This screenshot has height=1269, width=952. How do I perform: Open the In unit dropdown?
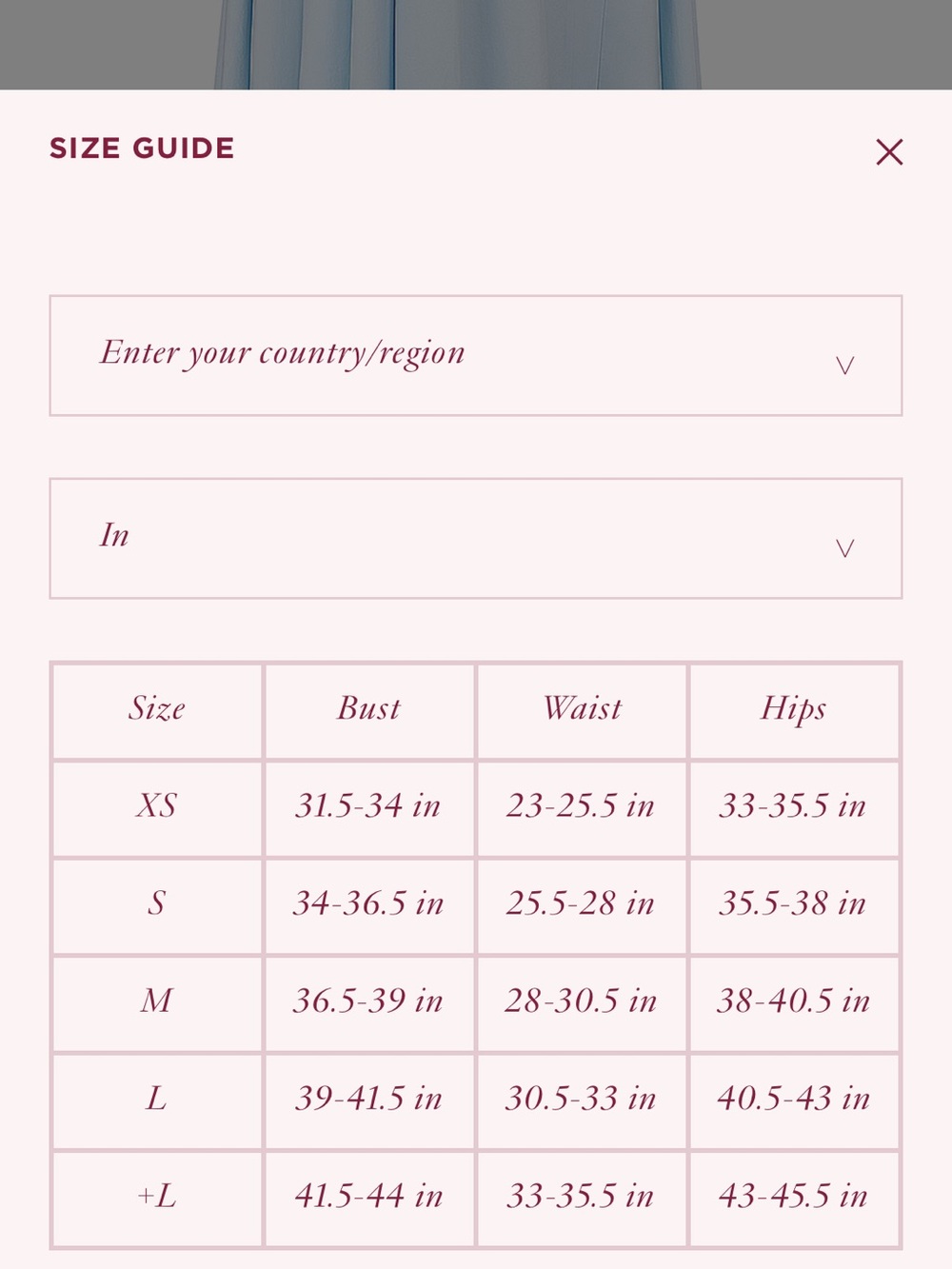(x=476, y=538)
